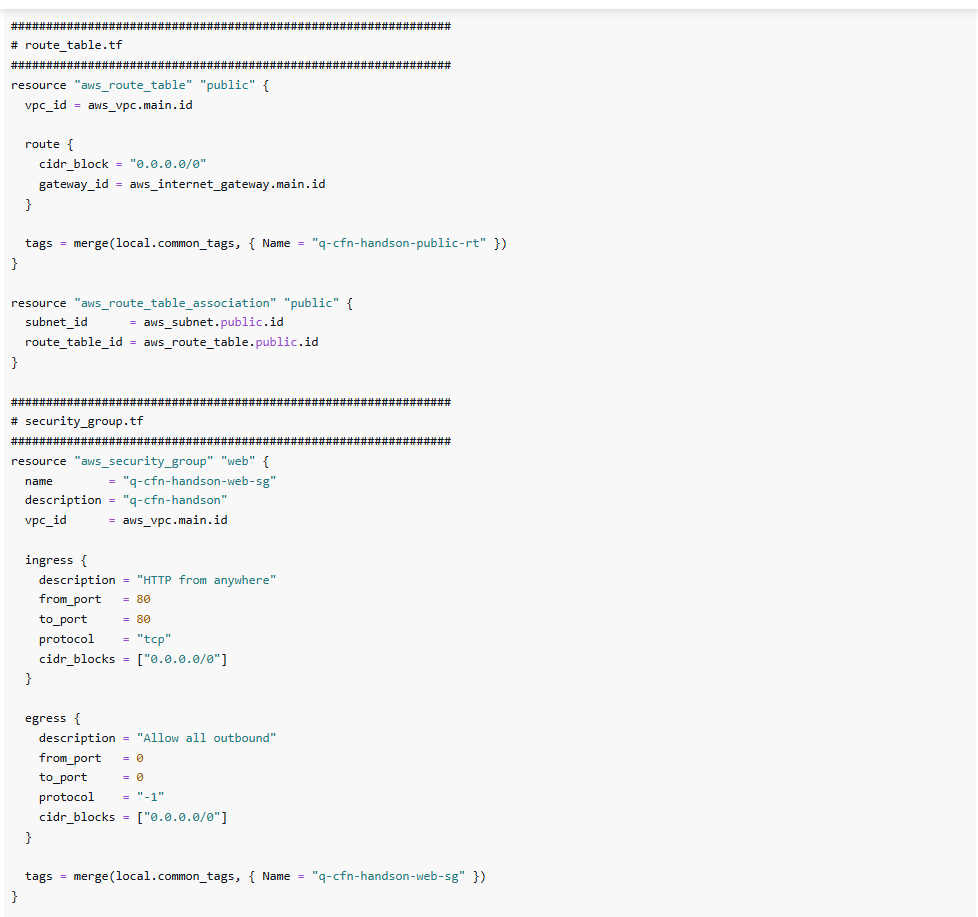The height and width of the screenshot is (917, 978).
Task: Click the subnet_id attribute name
Action: [56, 323]
